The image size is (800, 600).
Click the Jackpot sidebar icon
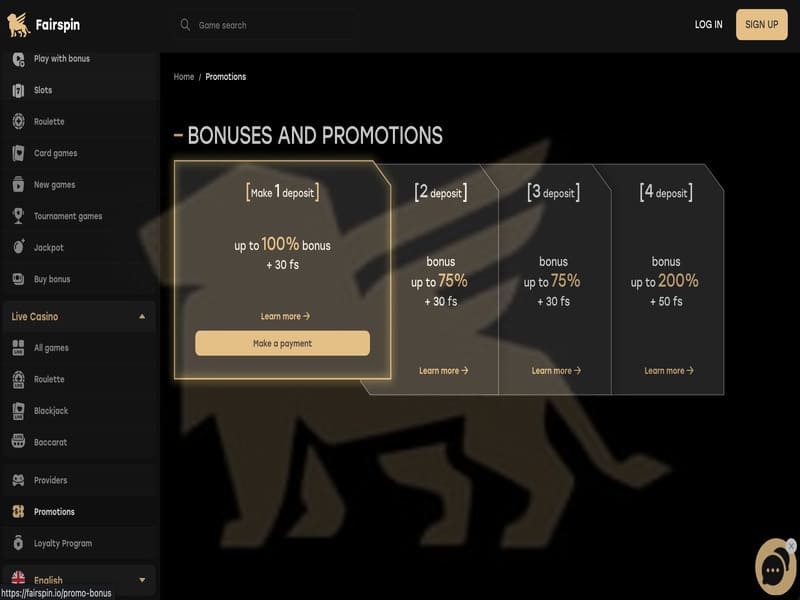(x=18, y=247)
